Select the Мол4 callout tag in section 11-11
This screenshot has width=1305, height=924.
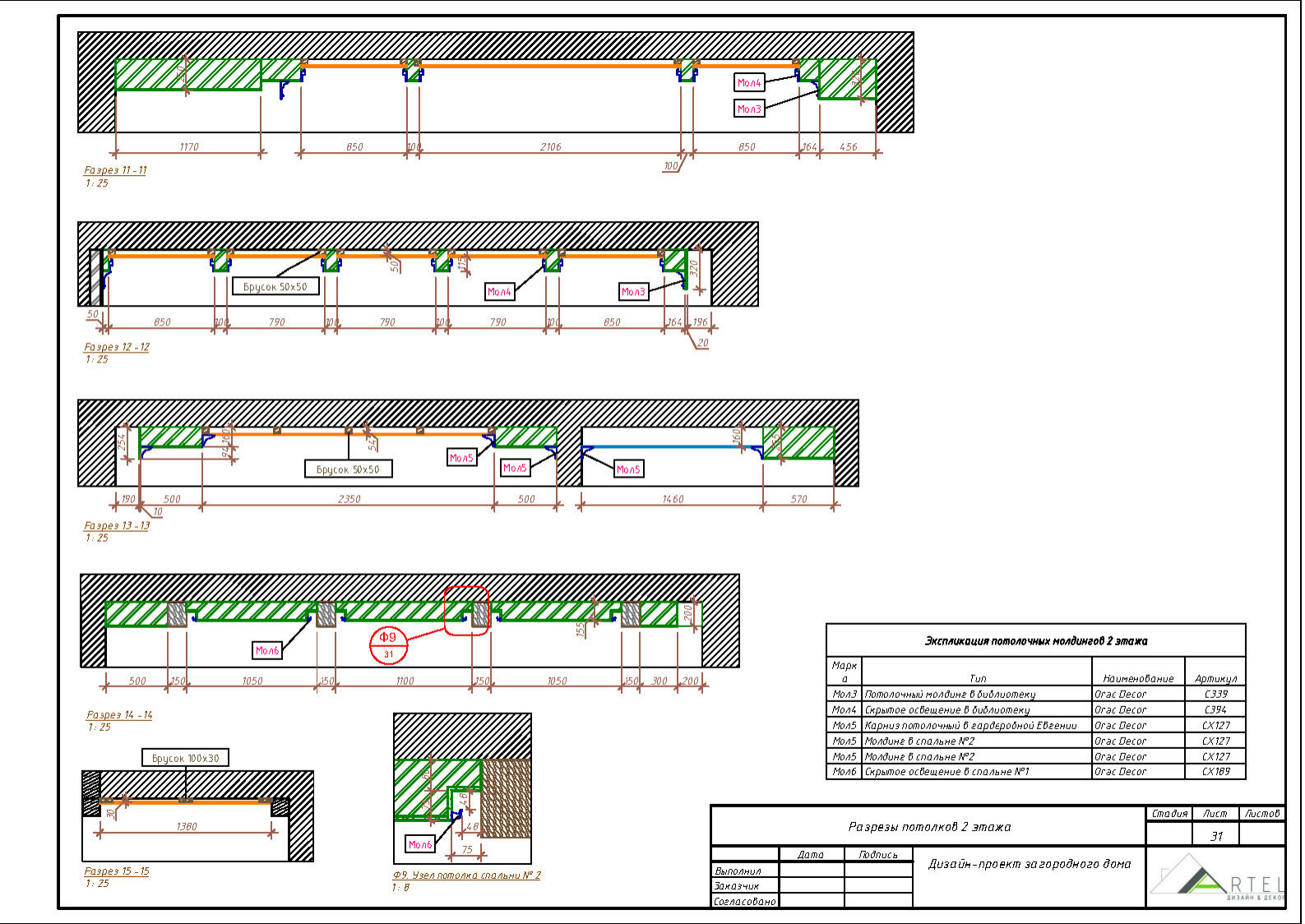point(749,82)
